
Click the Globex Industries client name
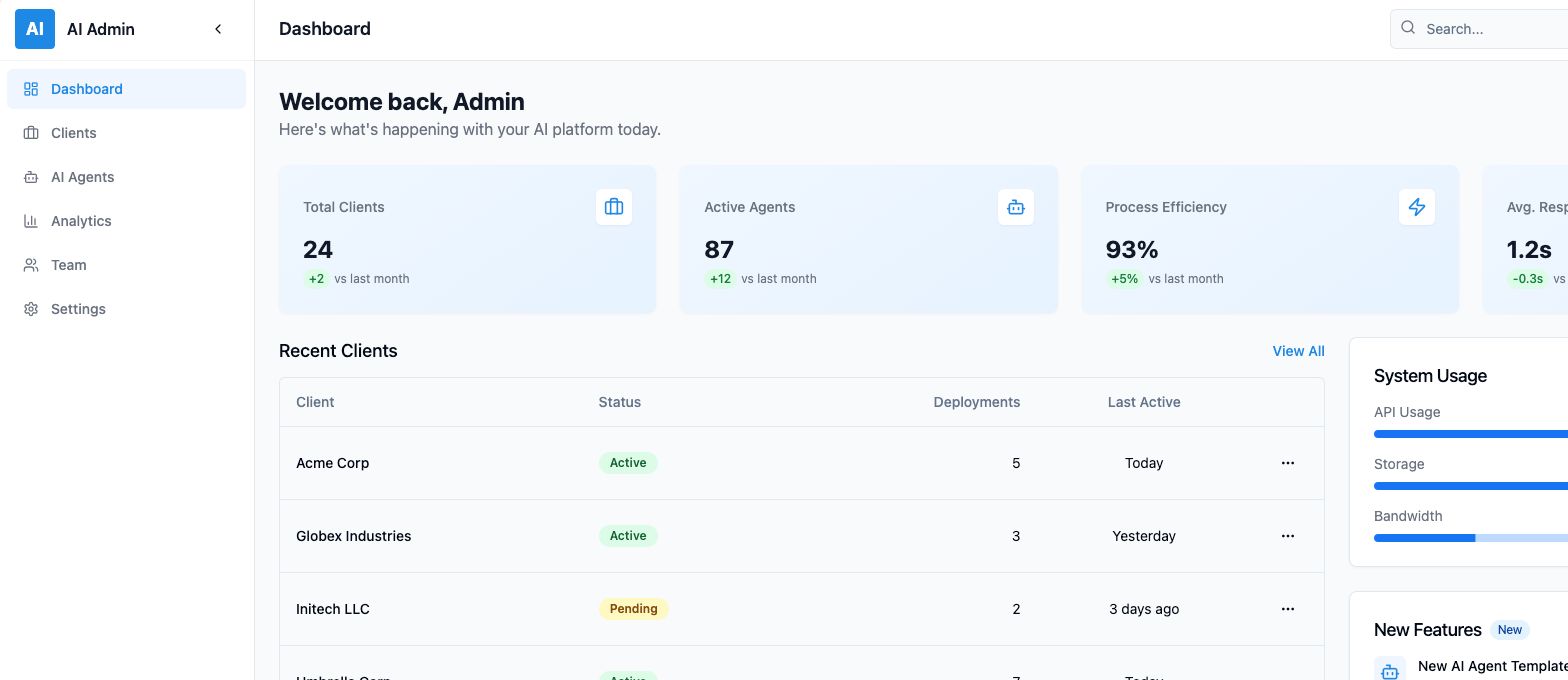click(354, 536)
